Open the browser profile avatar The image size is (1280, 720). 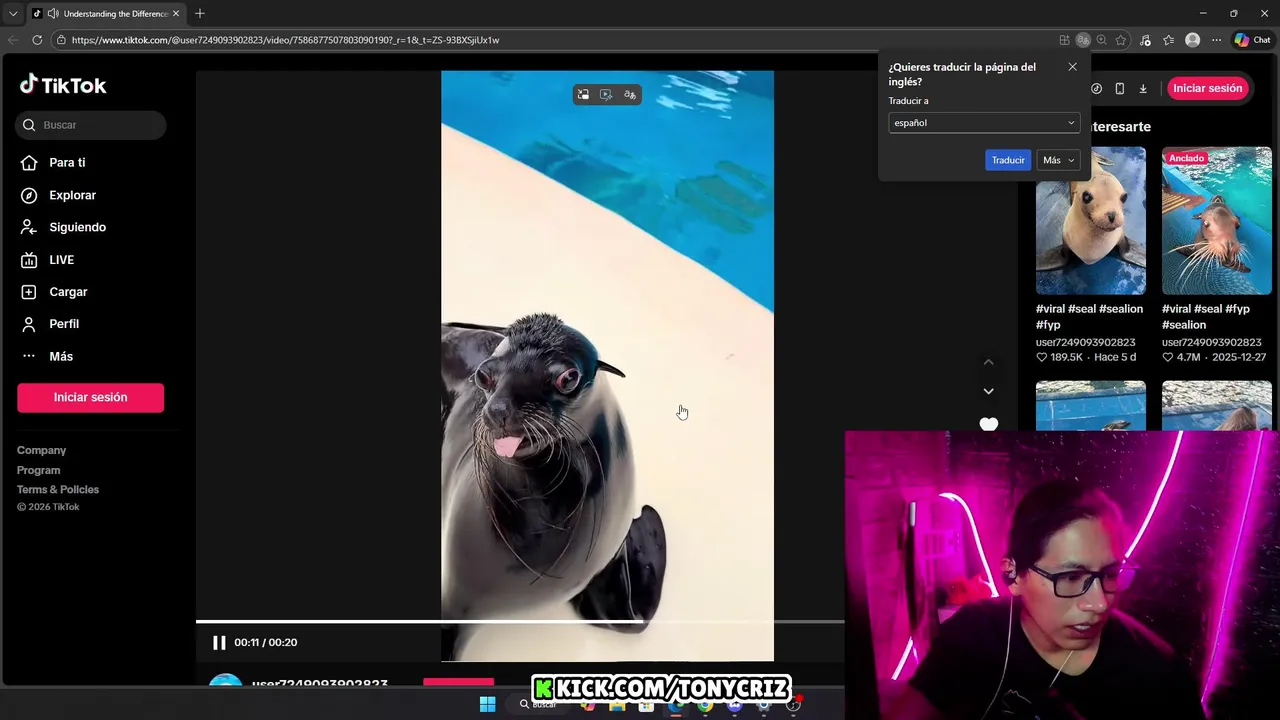click(1192, 40)
